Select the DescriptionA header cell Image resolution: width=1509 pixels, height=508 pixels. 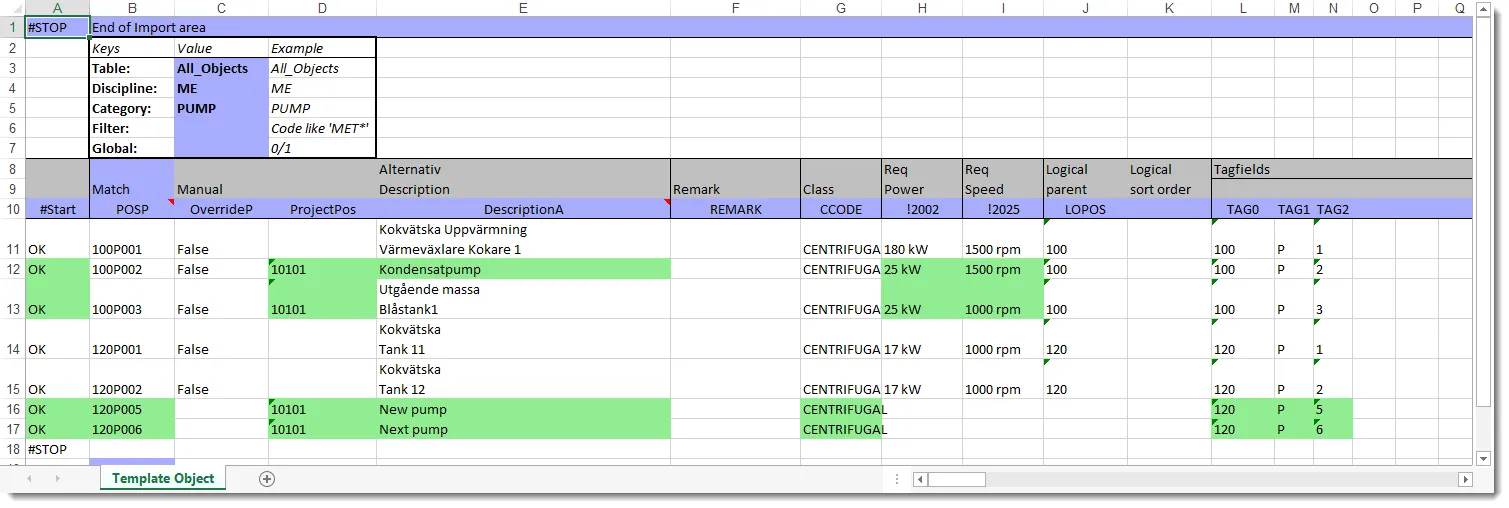tap(523, 209)
